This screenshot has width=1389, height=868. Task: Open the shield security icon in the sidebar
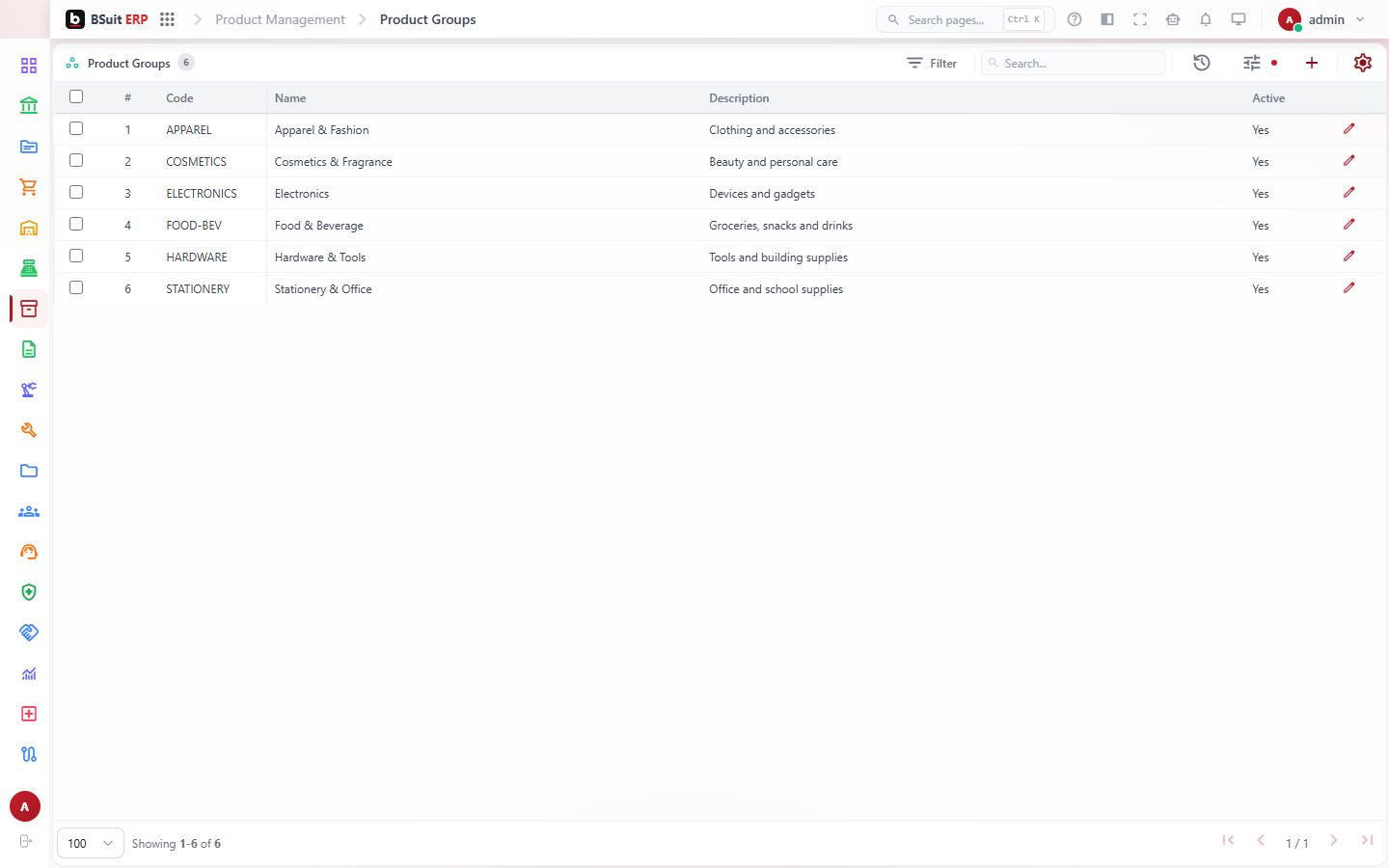coord(29,592)
